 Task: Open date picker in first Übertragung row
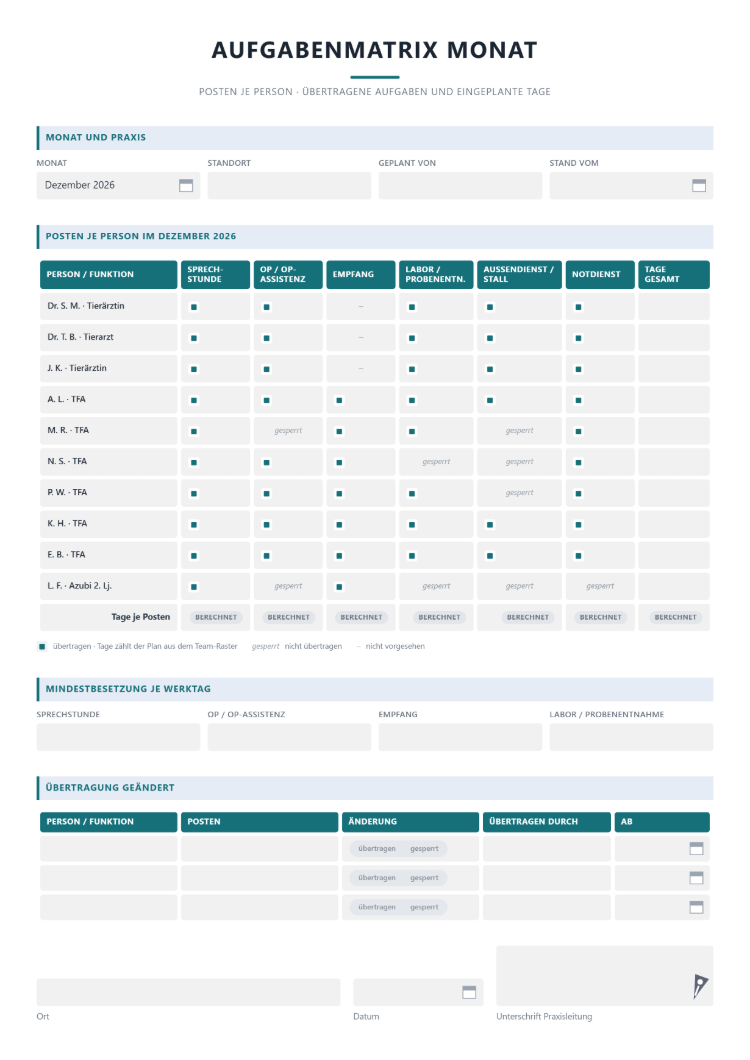pyautogui.click(x=696, y=848)
